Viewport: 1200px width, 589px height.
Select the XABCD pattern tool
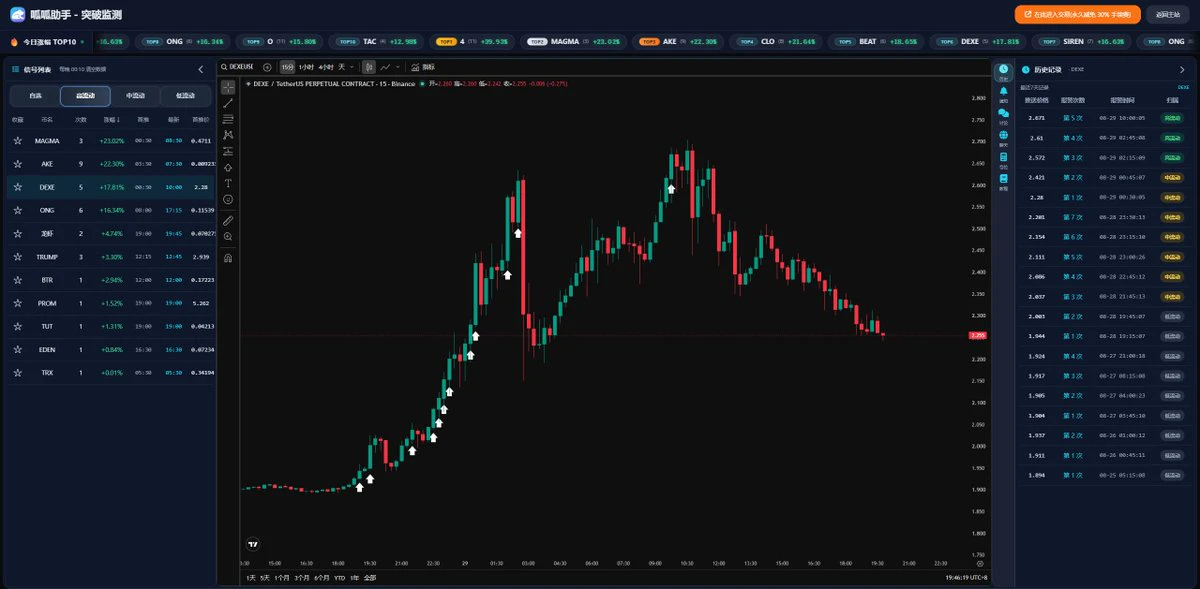[x=228, y=135]
